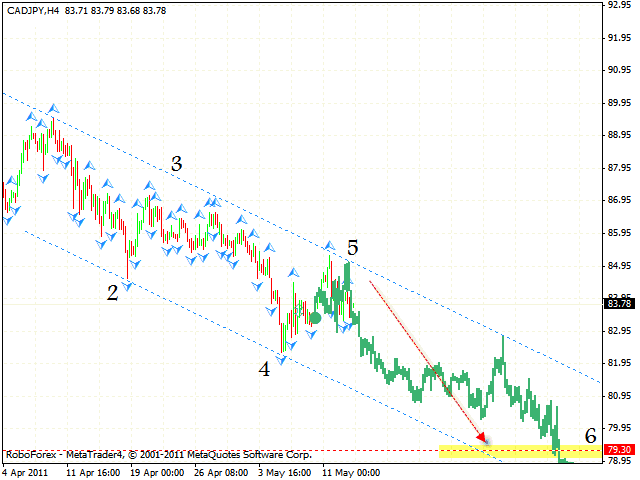Image resolution: width=640 pixels, height=480 pixels.
Task: Click the RoboForex MetaTrader4 copyright text
Action: [157, 453]
